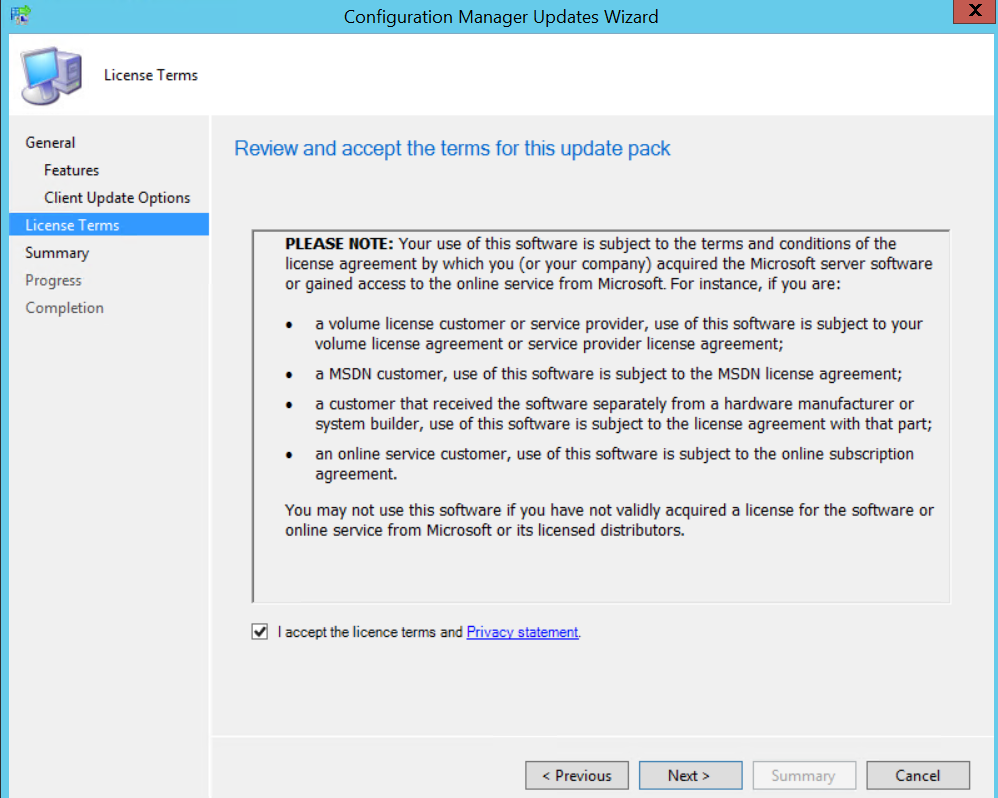Select the Features step in sidebar

pos(71,170)
